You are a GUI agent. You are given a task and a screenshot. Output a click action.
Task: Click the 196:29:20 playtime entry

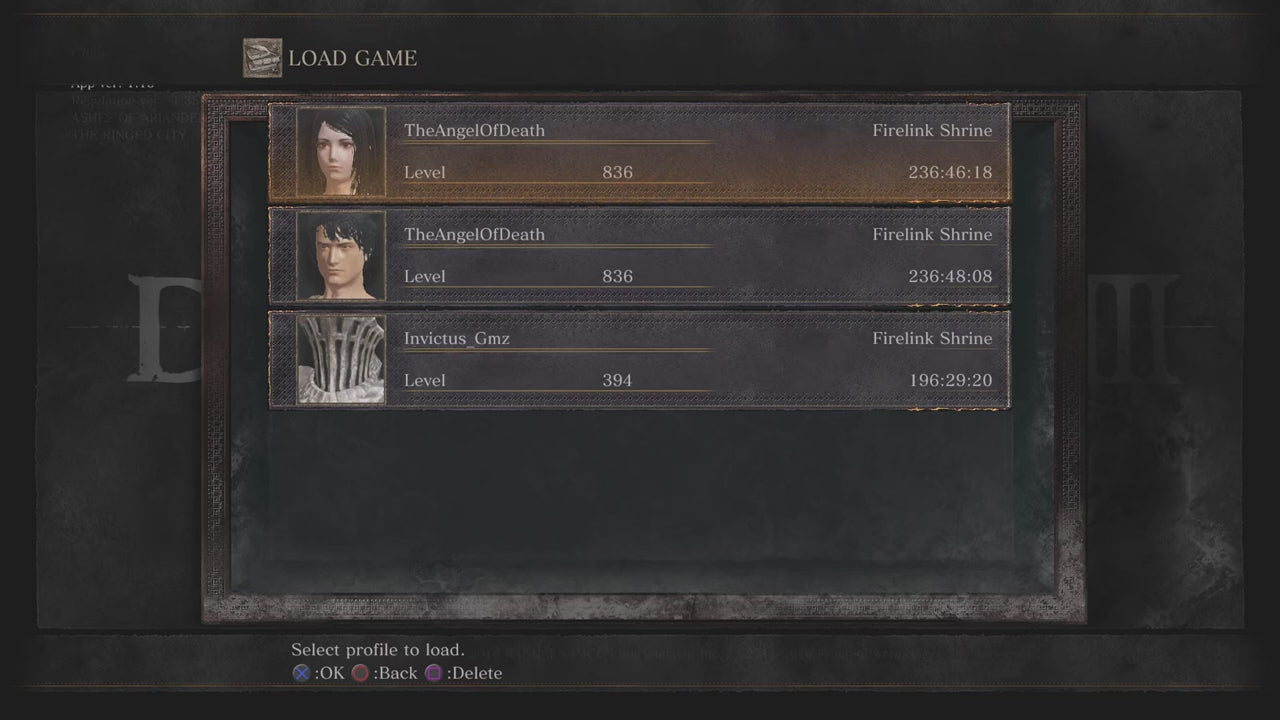coord(950,380)
